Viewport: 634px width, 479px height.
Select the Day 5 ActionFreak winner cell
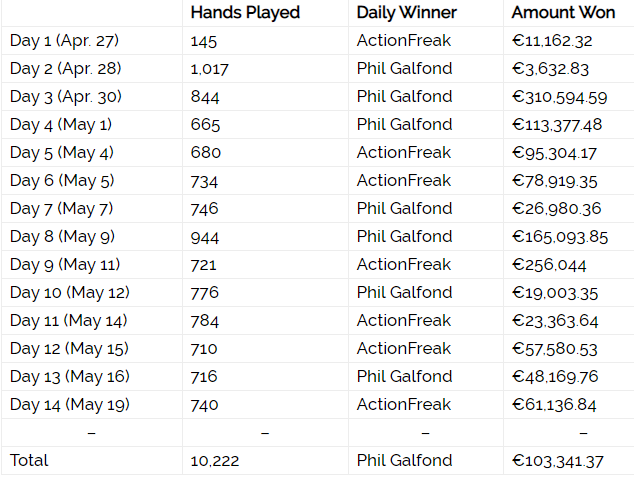(x=404, y=153)
